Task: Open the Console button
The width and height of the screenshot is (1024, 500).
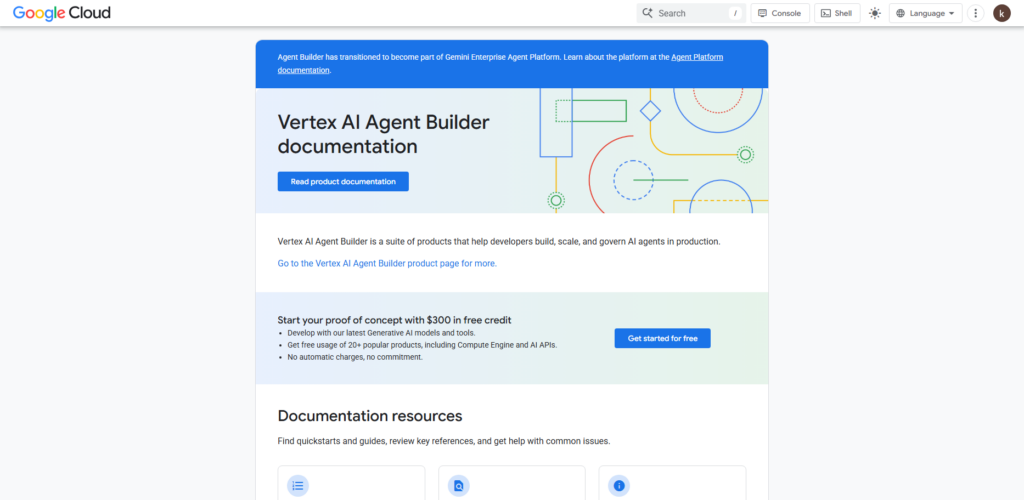Action: click(780, 13)
